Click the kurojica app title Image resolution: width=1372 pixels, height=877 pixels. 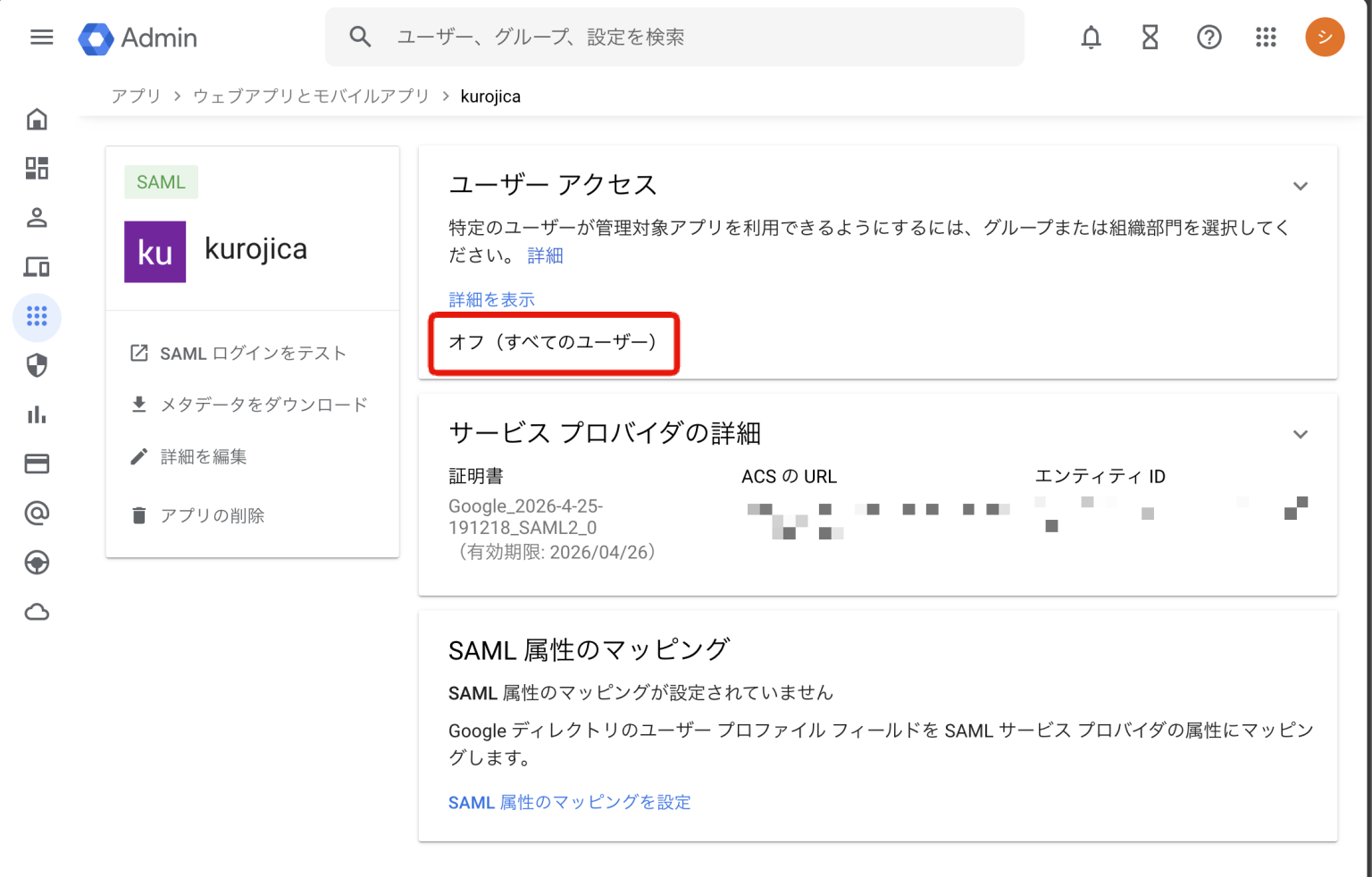point(256,249)
